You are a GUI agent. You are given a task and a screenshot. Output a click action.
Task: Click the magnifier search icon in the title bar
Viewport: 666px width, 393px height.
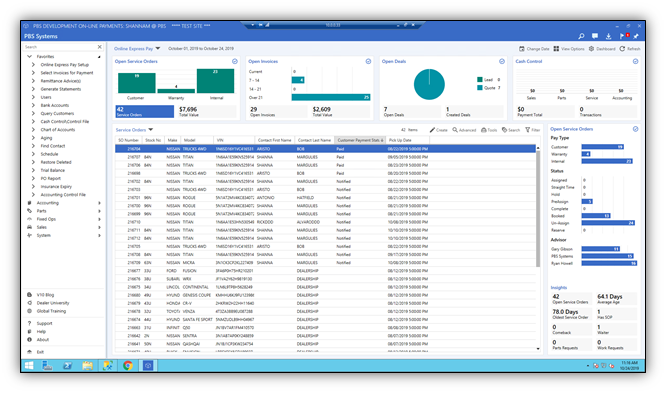pos(581,36)
